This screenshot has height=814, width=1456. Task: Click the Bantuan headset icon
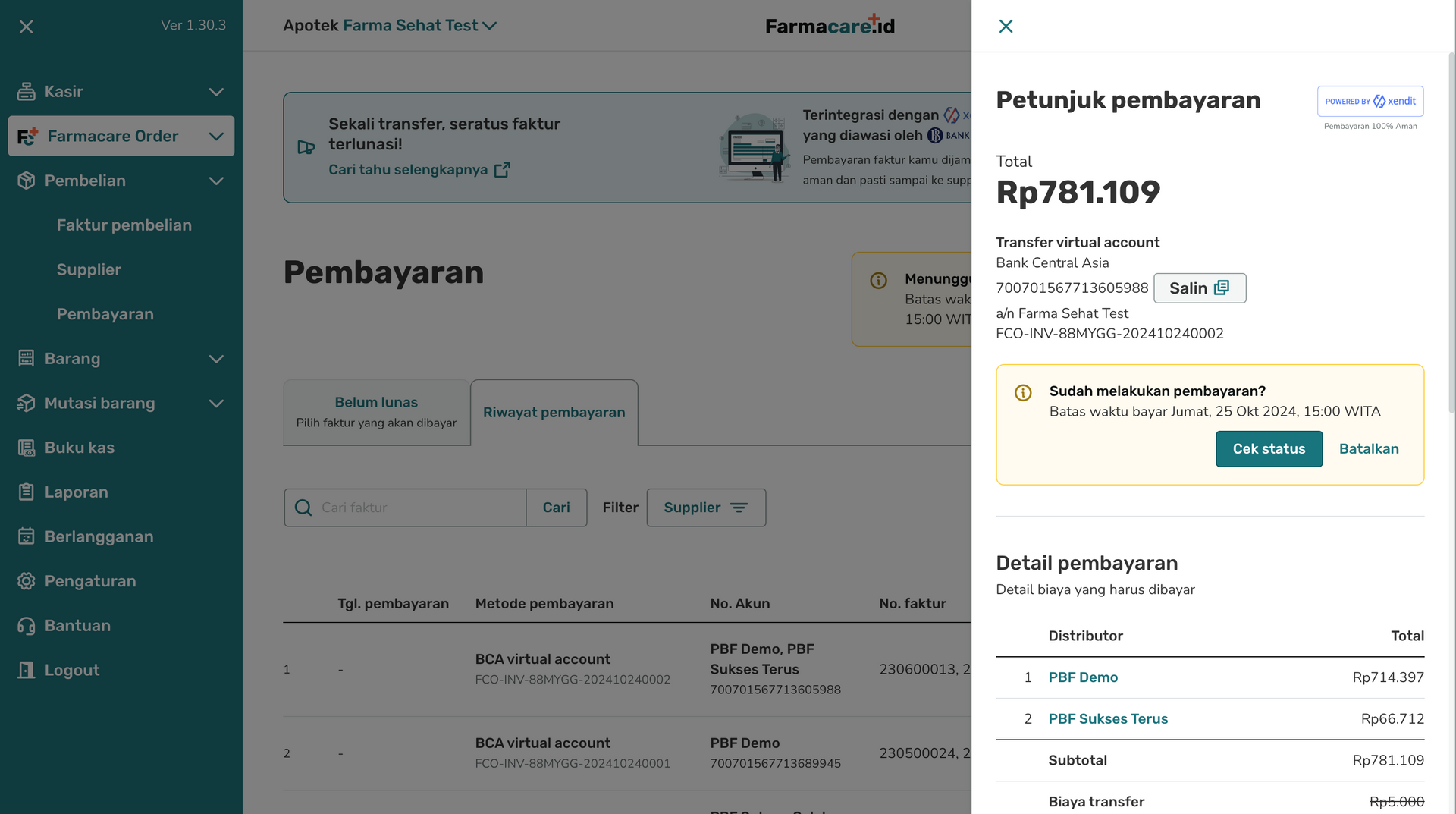pyautogui.click(x=26, y=626)
